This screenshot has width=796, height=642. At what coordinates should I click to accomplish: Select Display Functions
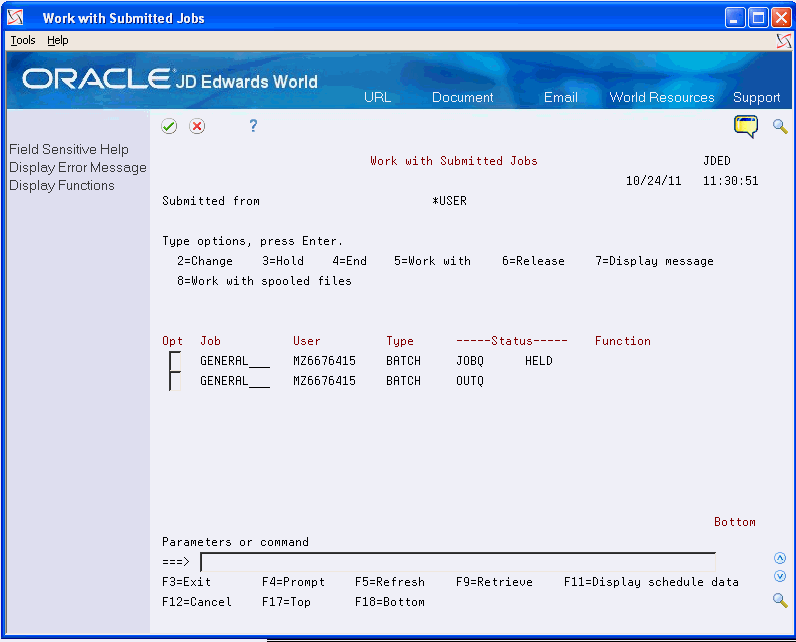[x=62, y=186]
